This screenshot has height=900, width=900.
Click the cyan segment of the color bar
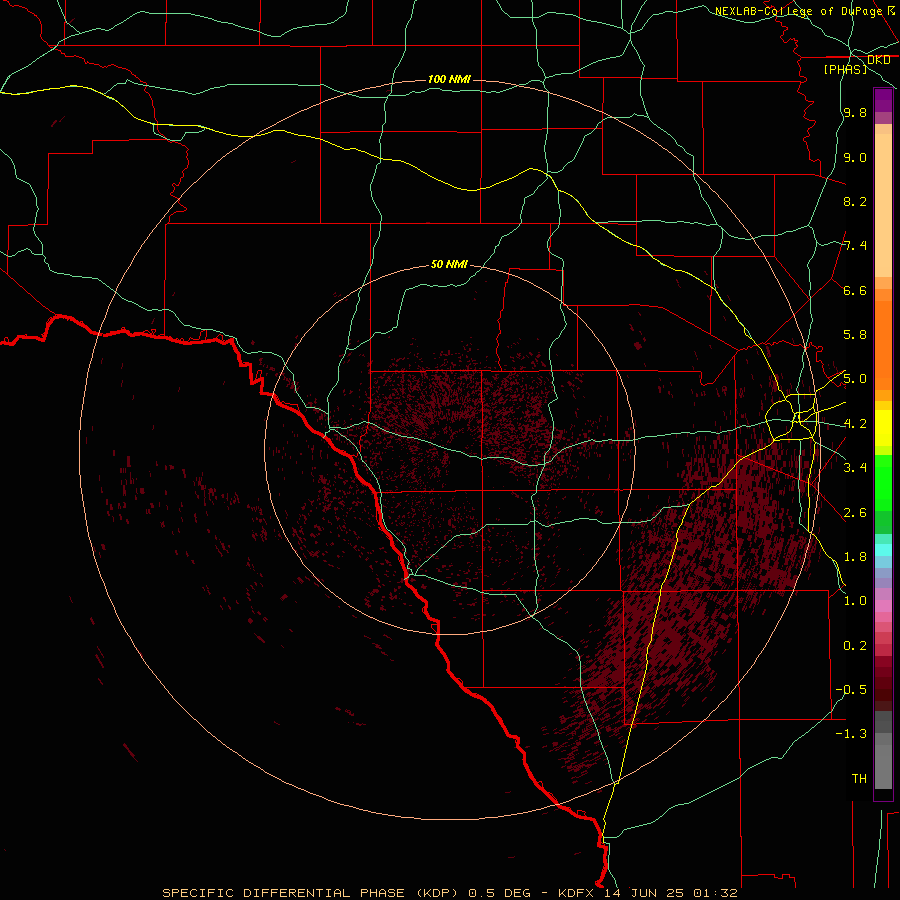tap(883, 550)
